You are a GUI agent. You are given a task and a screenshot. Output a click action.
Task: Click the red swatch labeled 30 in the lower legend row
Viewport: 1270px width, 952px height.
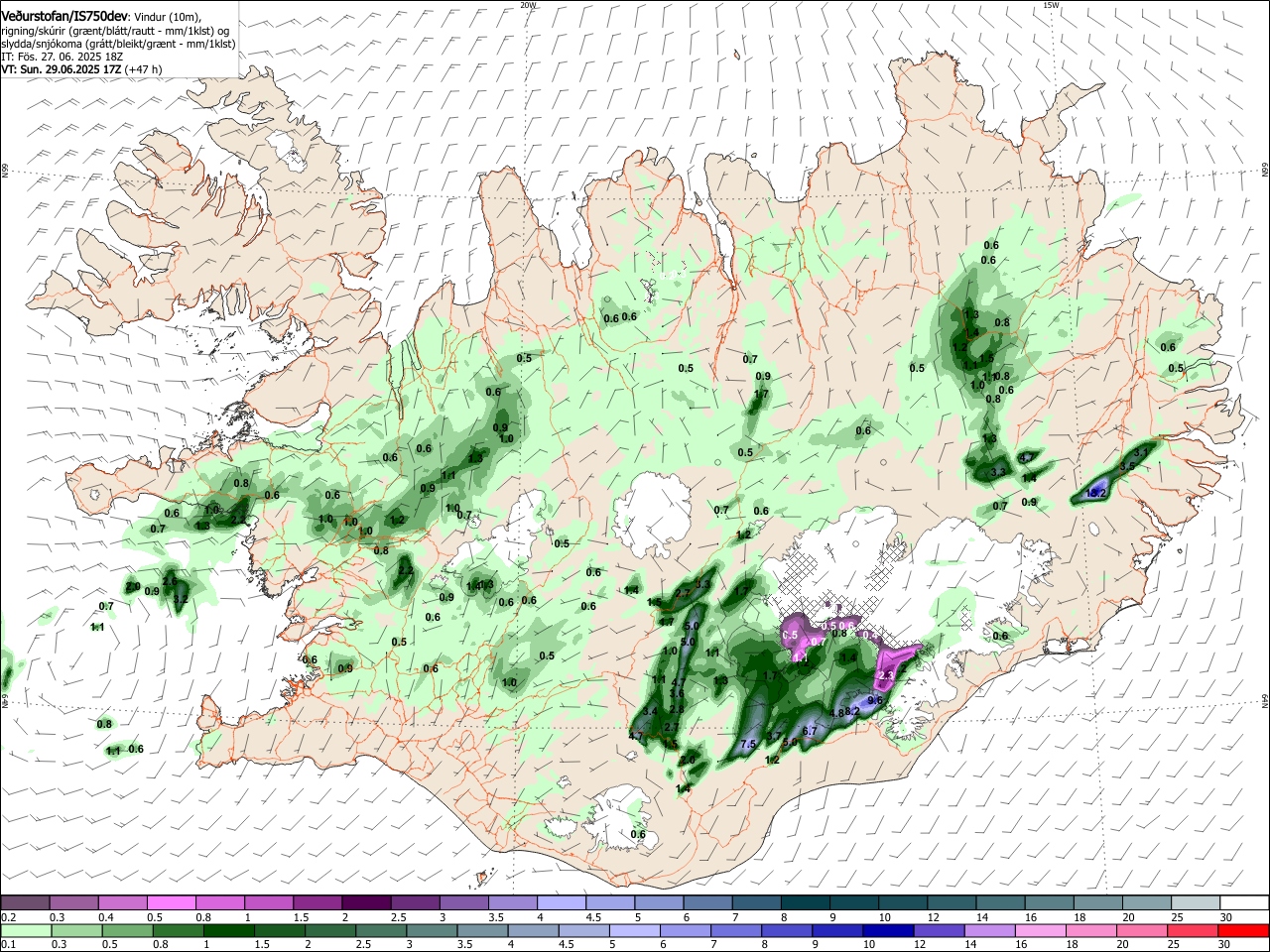pyautogui.click(x=1244, y=930)
